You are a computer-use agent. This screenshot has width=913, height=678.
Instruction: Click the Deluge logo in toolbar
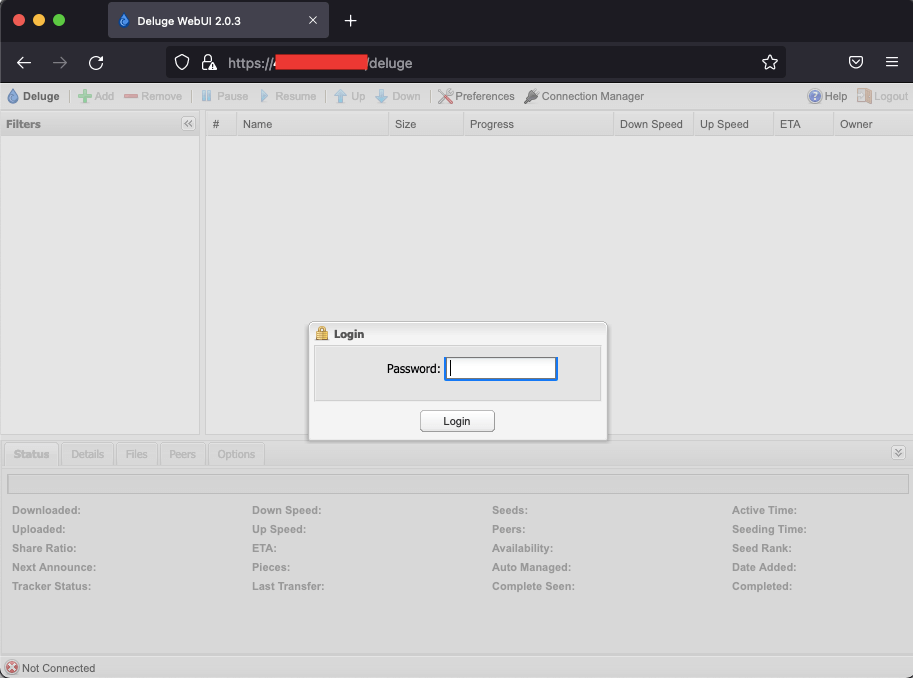pyautogui.click(x=33, y=96)
